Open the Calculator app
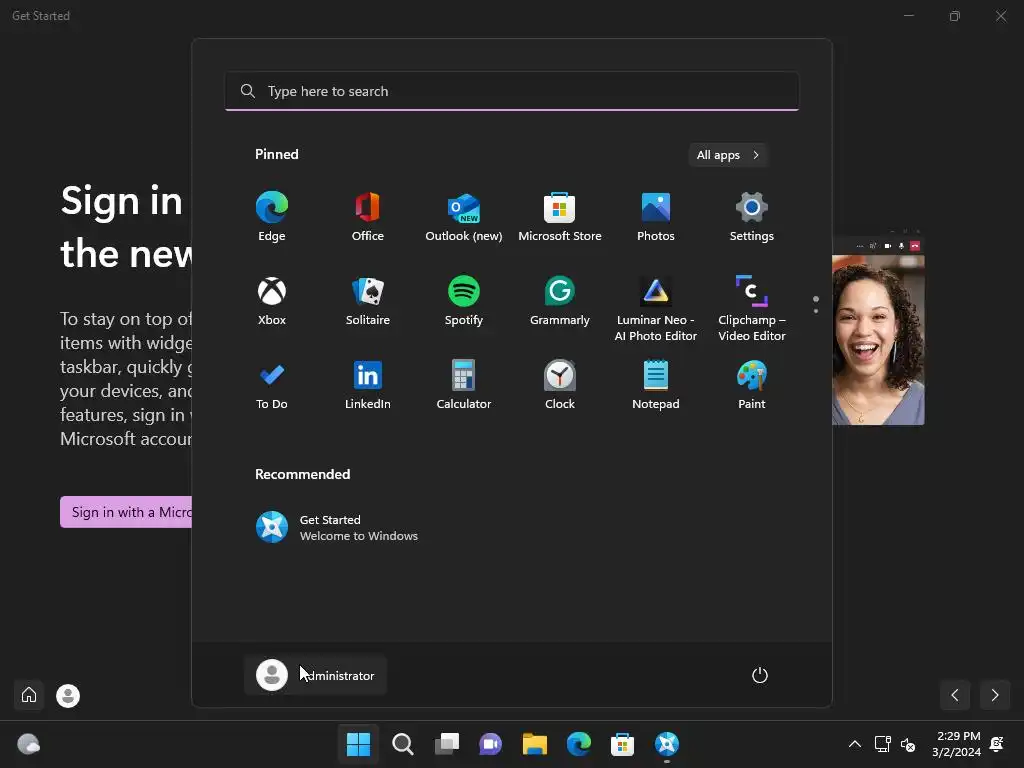1024x768 pixels. point(464,385)
